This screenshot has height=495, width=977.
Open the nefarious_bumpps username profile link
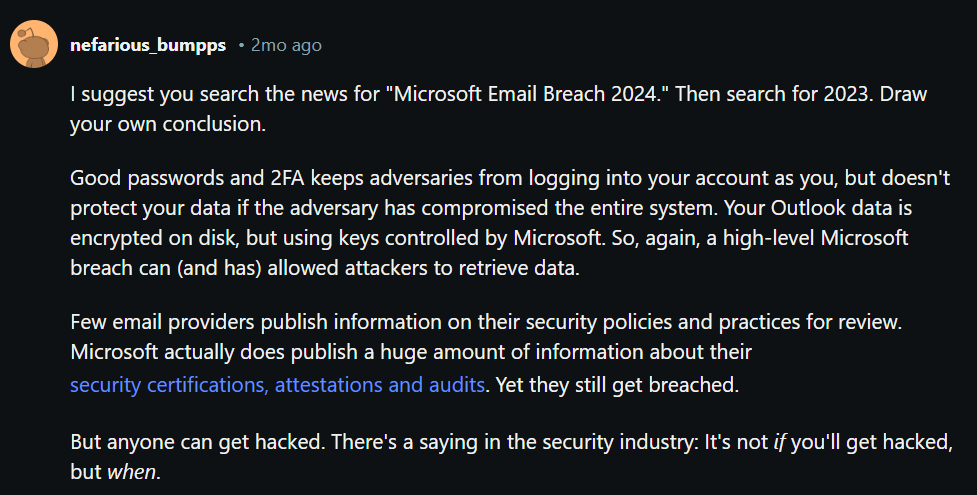pos(148,46)
